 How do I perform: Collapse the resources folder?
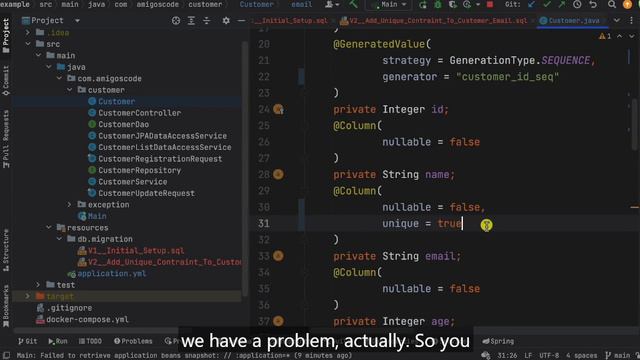pos(49,227)
